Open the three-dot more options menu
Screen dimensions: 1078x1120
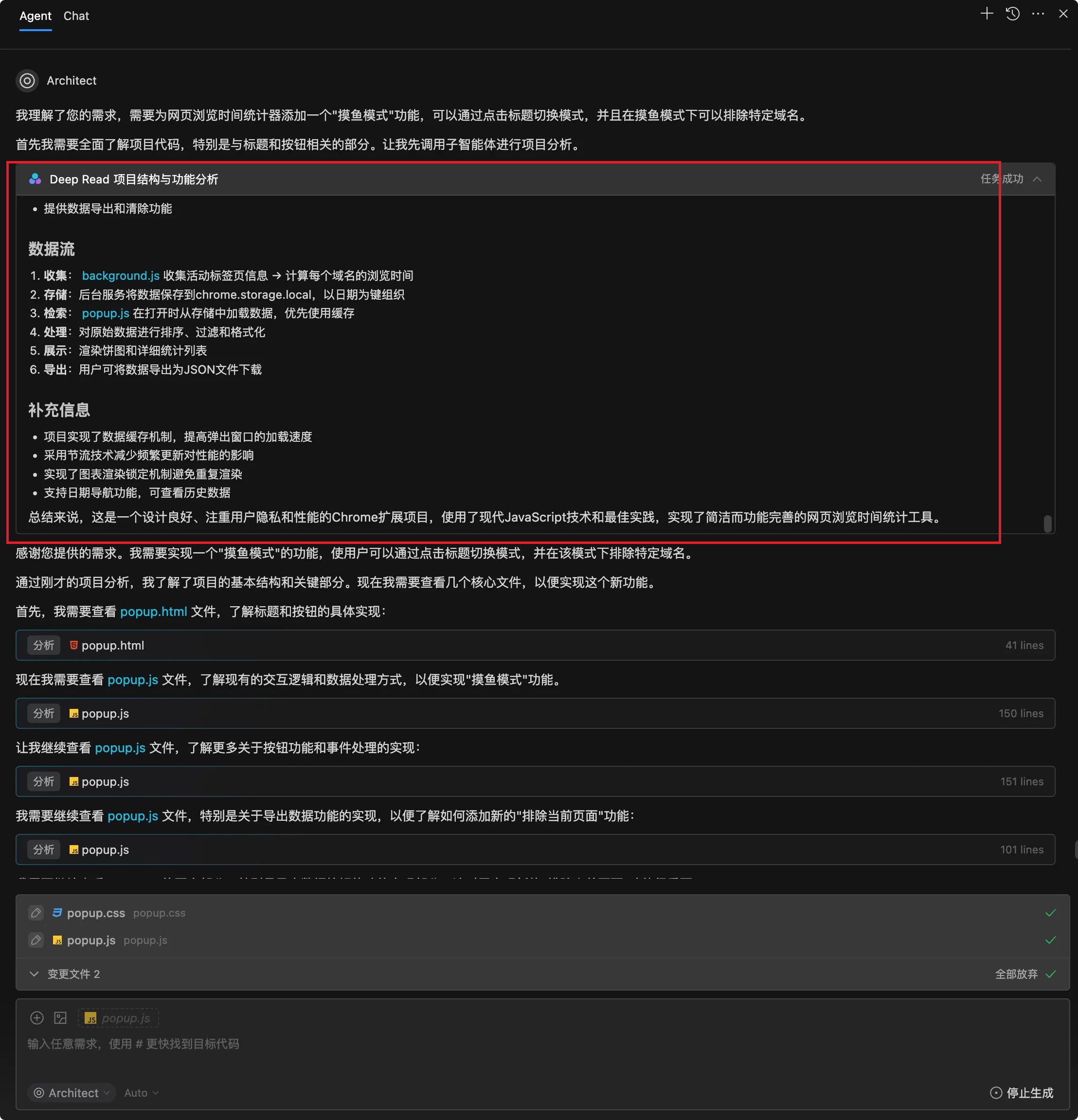click(1038, 14)
